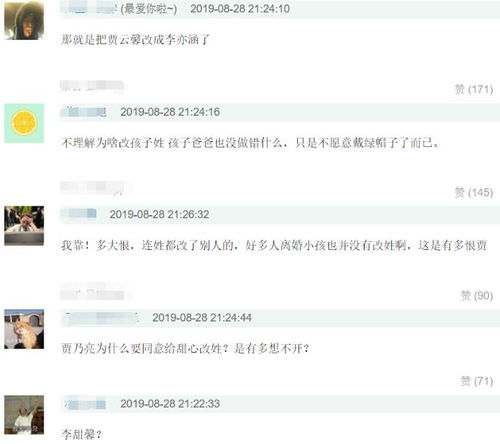
Task: Click the comment beginning 贾乃亮为什么要同意
Action: 185,349
